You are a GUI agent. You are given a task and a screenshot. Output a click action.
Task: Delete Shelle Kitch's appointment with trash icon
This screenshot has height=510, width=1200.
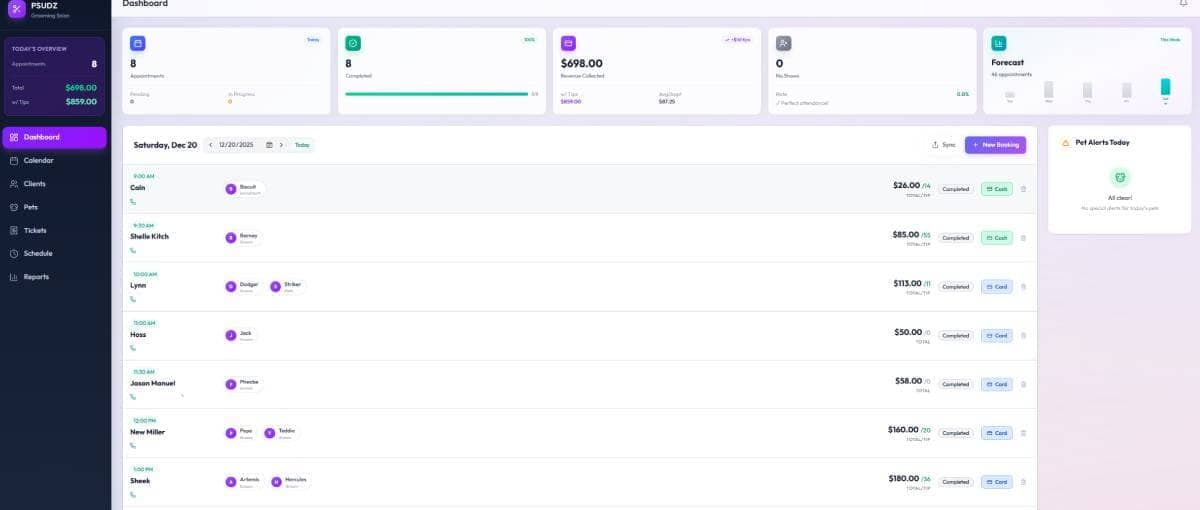click(1023, 238)
